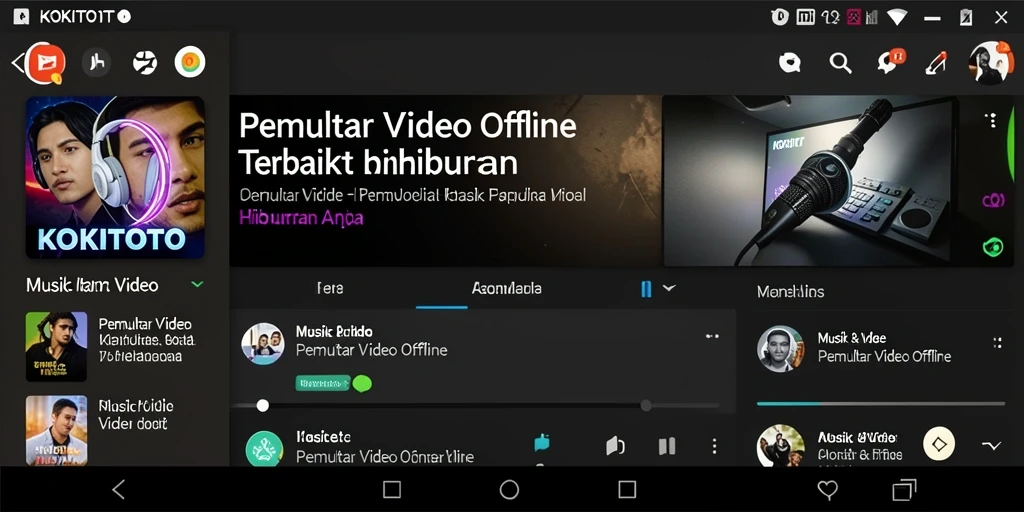Click the third round white sidebar icon
This screenshot has width=1024, height=512.
[144, 63]
